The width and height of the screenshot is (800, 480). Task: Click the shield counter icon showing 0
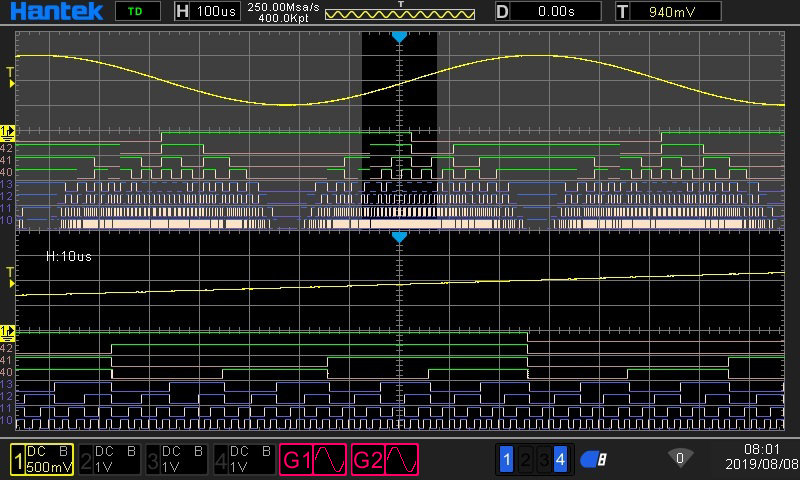(680, 458)
